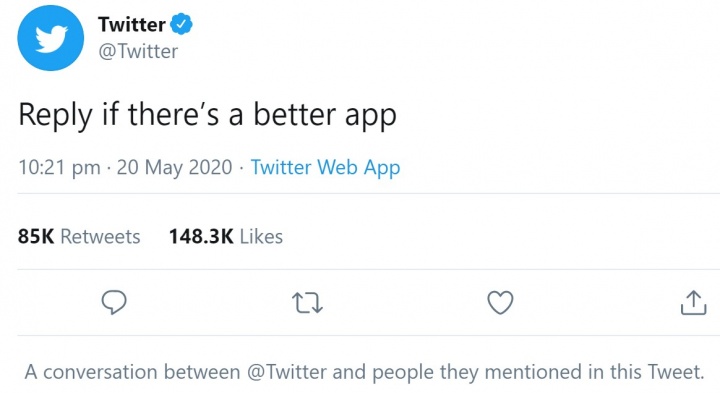Image resolution: width=720 pixels, height=393 pixels.
Task: Click the 148.3K like count number
Action: click(x=201, y=237)
